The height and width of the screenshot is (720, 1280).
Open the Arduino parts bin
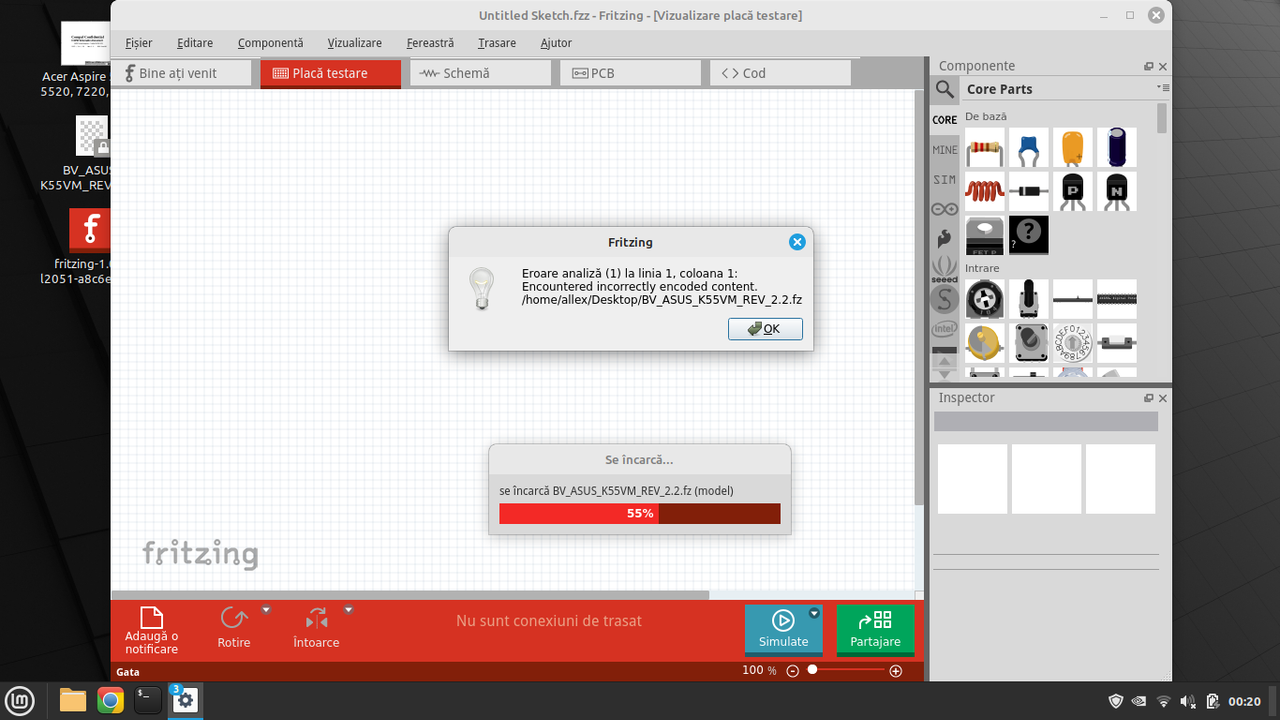pos(945,209)
